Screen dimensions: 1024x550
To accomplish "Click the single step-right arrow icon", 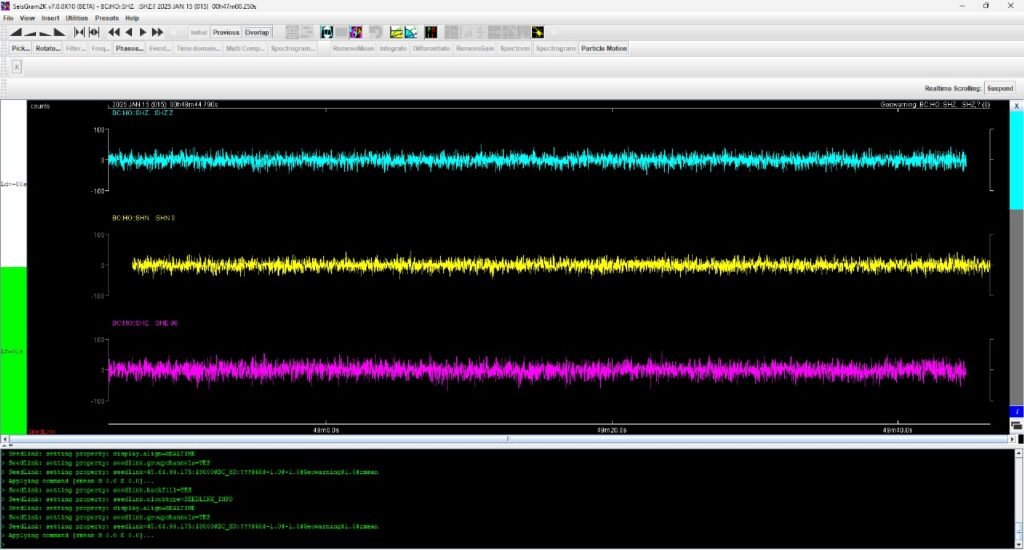I will pos(142,32).
